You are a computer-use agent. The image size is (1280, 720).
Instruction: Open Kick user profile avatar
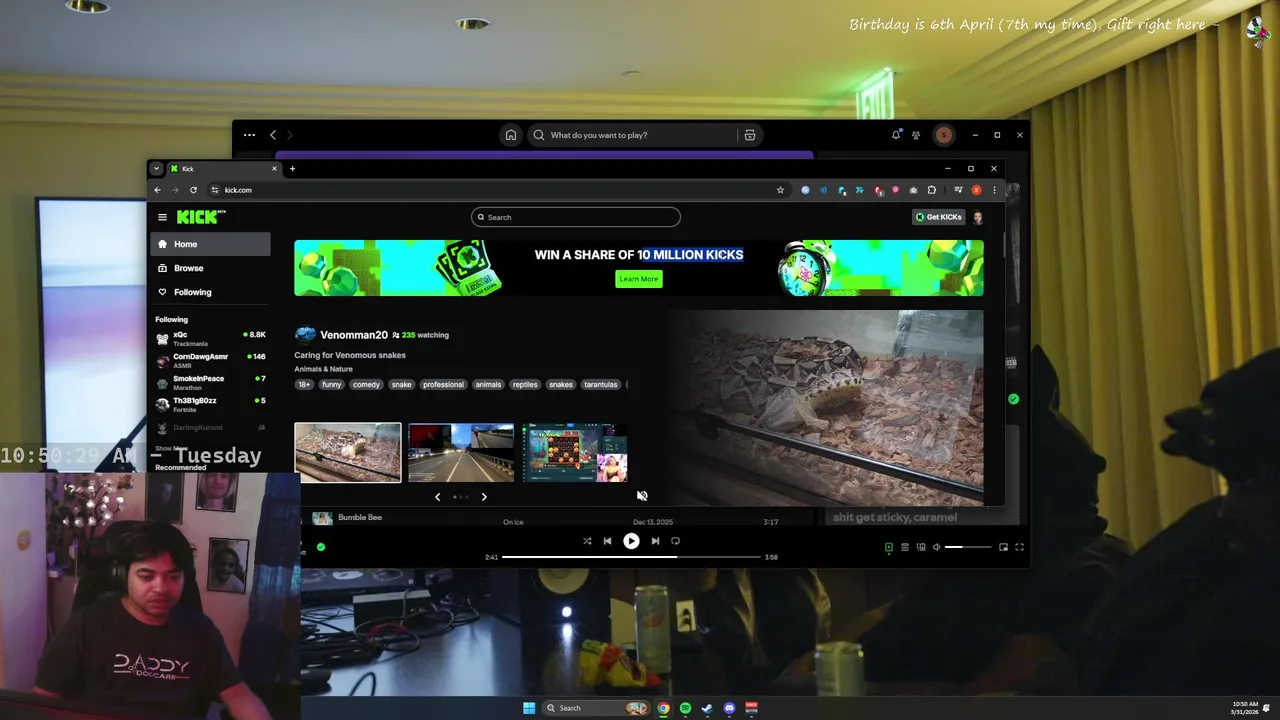point(977,217)
